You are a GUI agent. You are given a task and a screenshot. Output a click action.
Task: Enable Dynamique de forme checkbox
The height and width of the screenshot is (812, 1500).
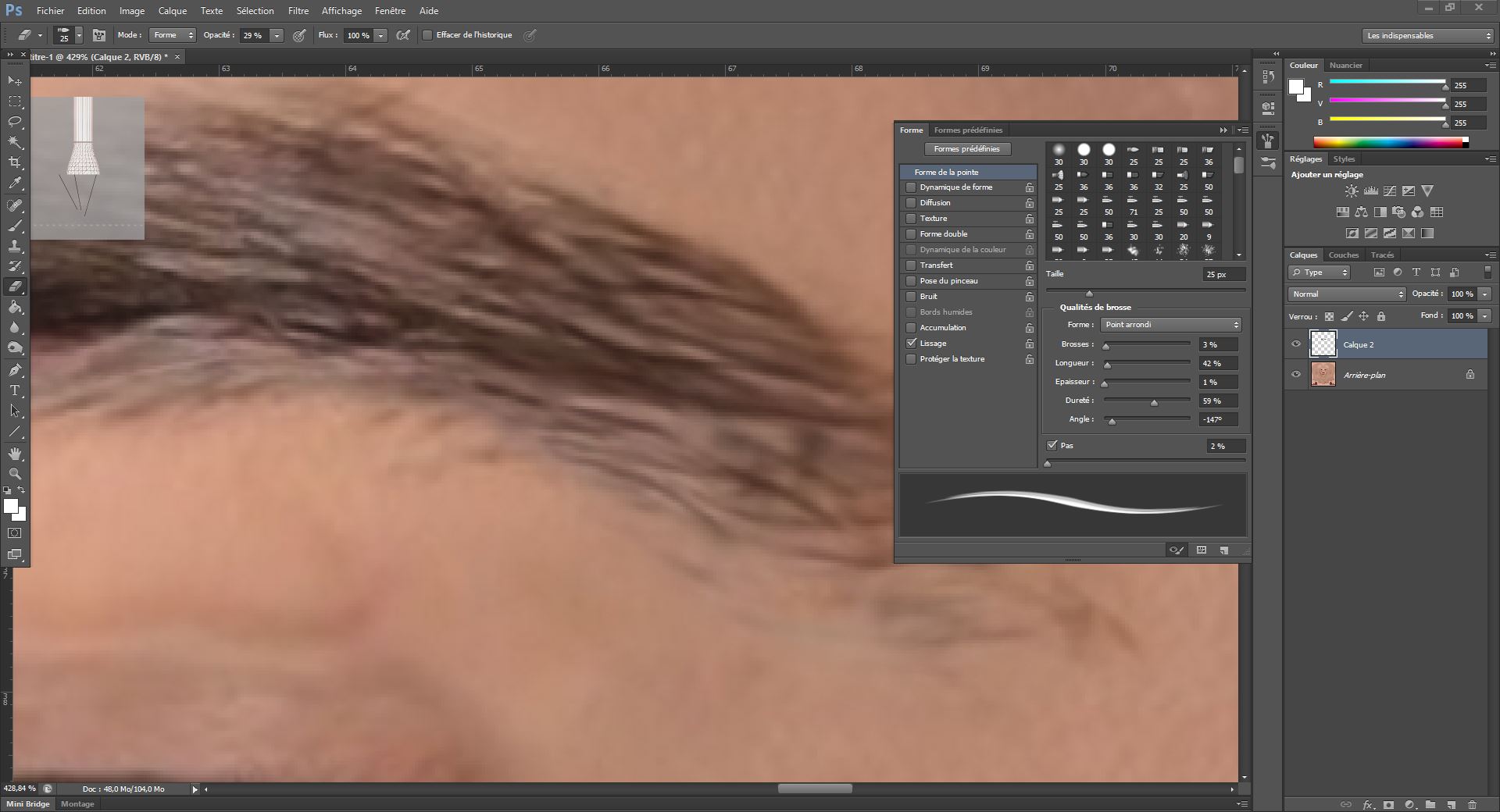pyautogui.click(x=911, y=187)
